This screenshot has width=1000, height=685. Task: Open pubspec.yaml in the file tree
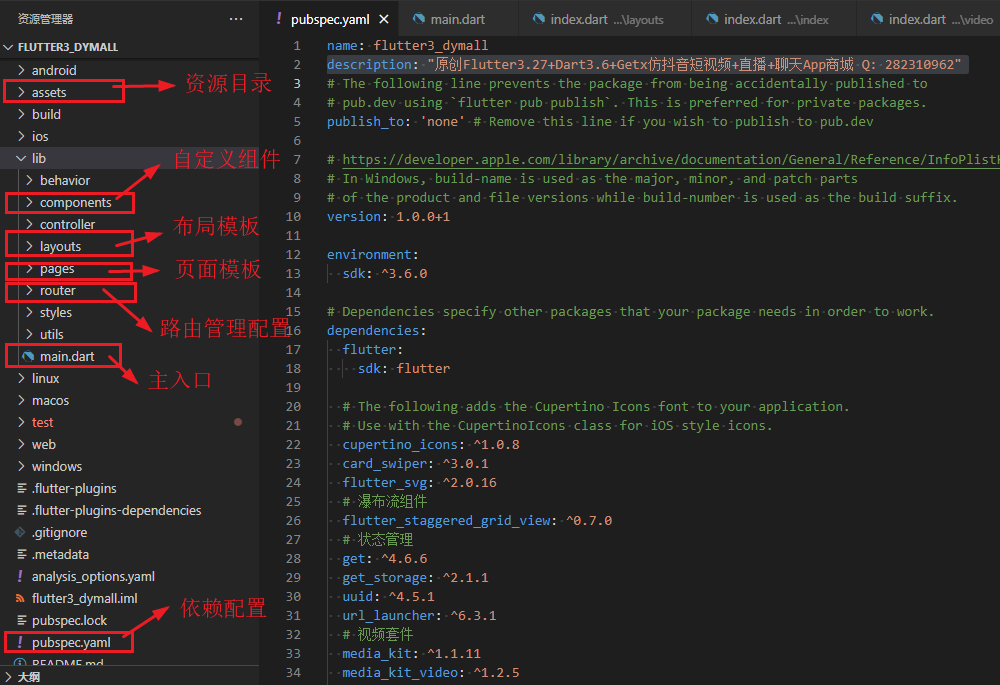(x=71, y=642)
